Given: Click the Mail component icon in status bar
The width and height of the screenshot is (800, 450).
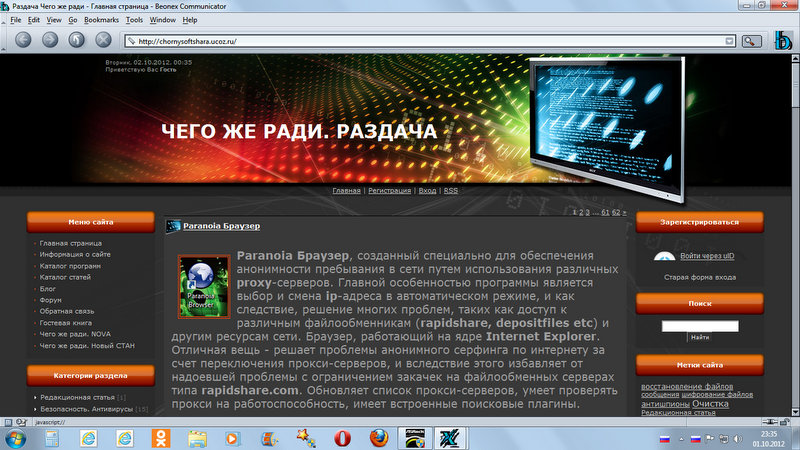Looking at the screenshot, I should (21, 422).
